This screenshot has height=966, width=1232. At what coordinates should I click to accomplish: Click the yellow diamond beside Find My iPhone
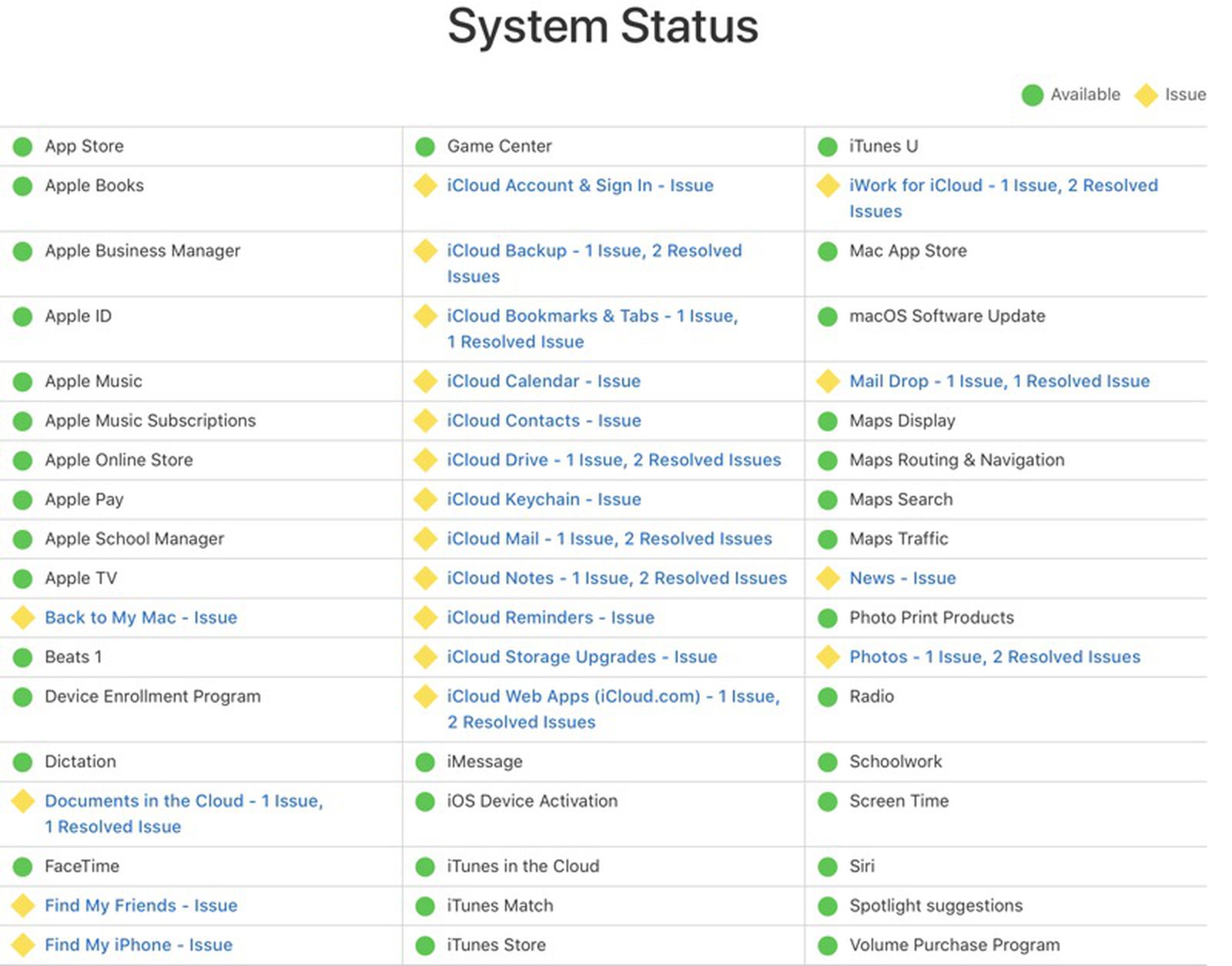tap(23, 945)
